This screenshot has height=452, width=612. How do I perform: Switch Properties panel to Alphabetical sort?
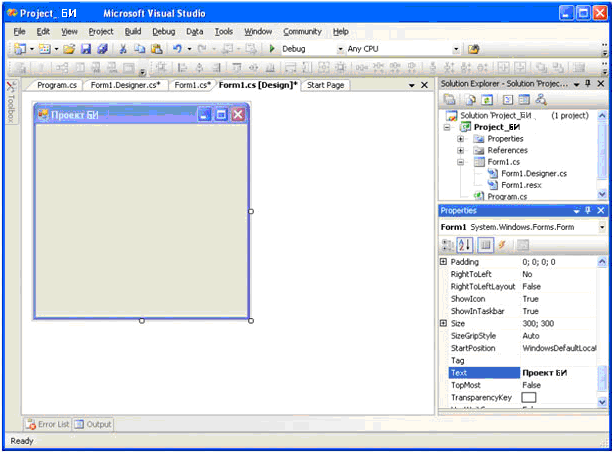(x=464, y=245)
